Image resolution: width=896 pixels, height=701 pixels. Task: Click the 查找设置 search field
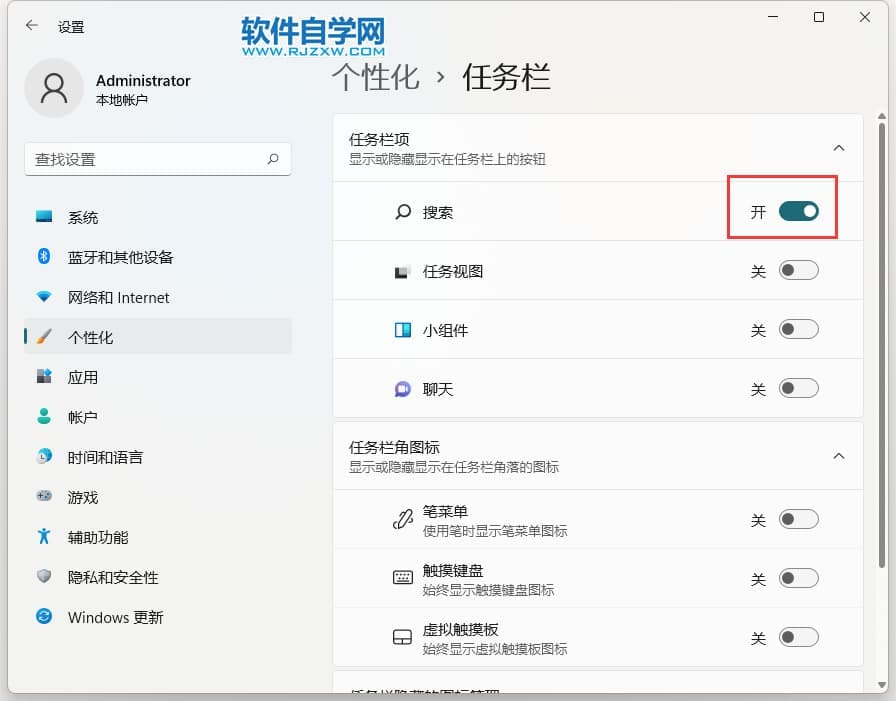145,159
